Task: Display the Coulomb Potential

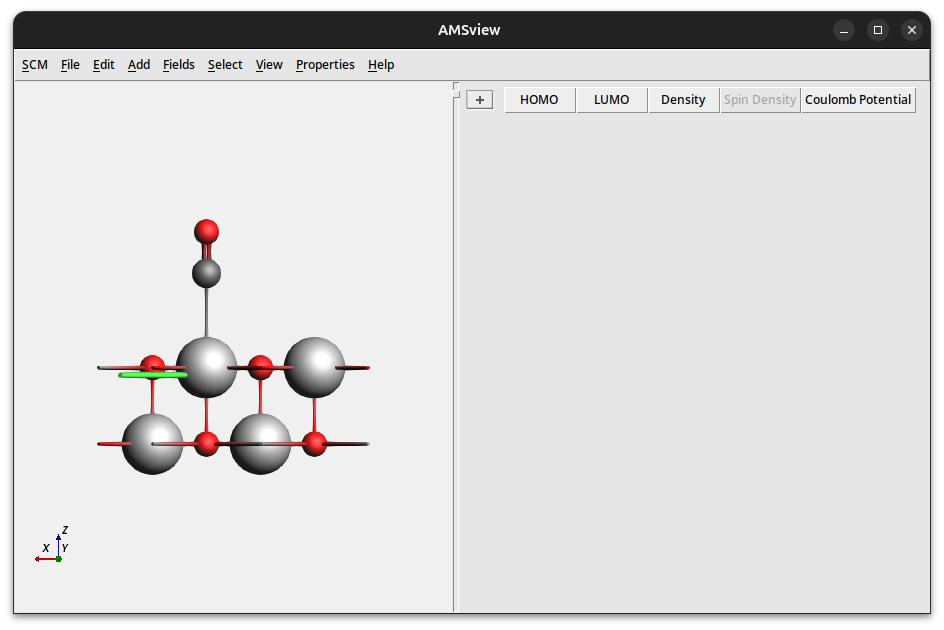Action: click(x=858, y=100)
